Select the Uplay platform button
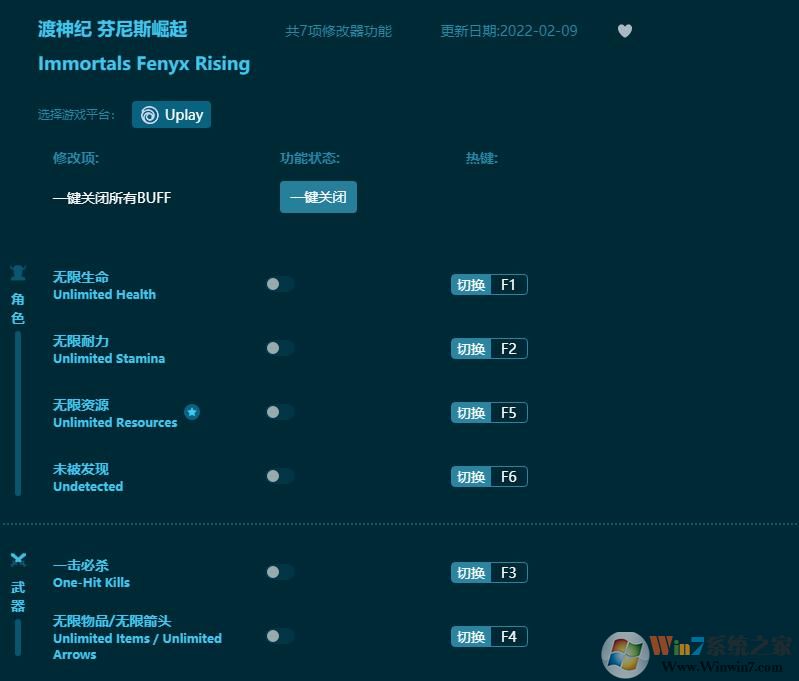This screenshot has width=799, height=681. point(171,115)
